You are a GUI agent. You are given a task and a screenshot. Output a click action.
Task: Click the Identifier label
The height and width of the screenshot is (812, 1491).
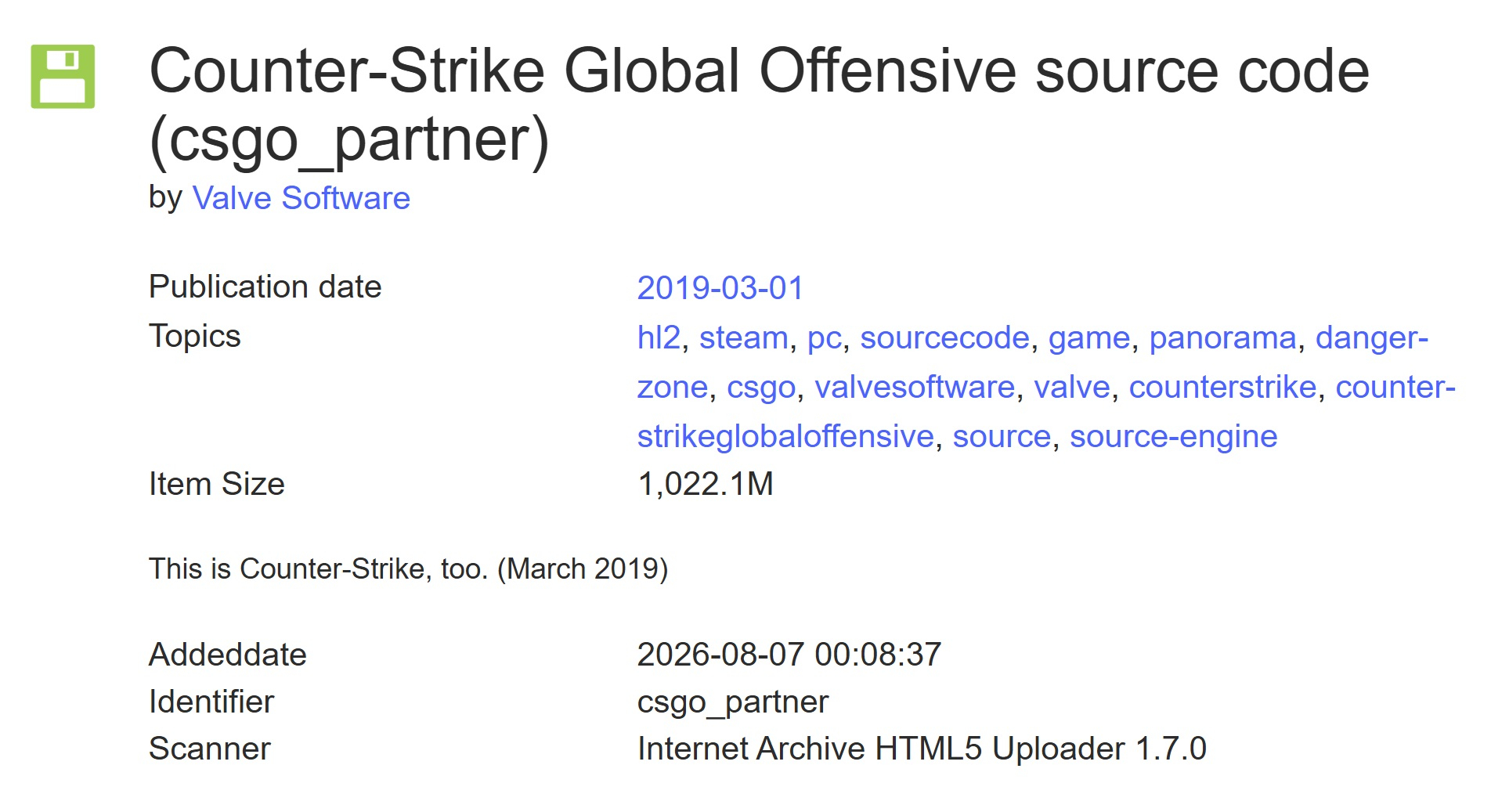211,702
